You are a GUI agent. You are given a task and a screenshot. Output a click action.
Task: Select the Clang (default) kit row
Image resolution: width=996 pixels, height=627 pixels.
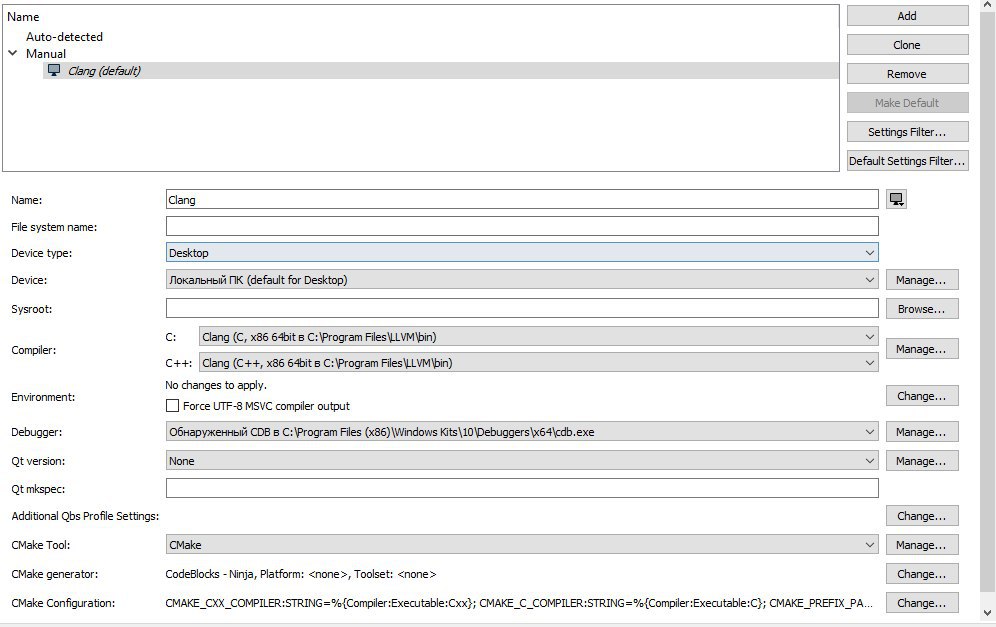point(441,71)
